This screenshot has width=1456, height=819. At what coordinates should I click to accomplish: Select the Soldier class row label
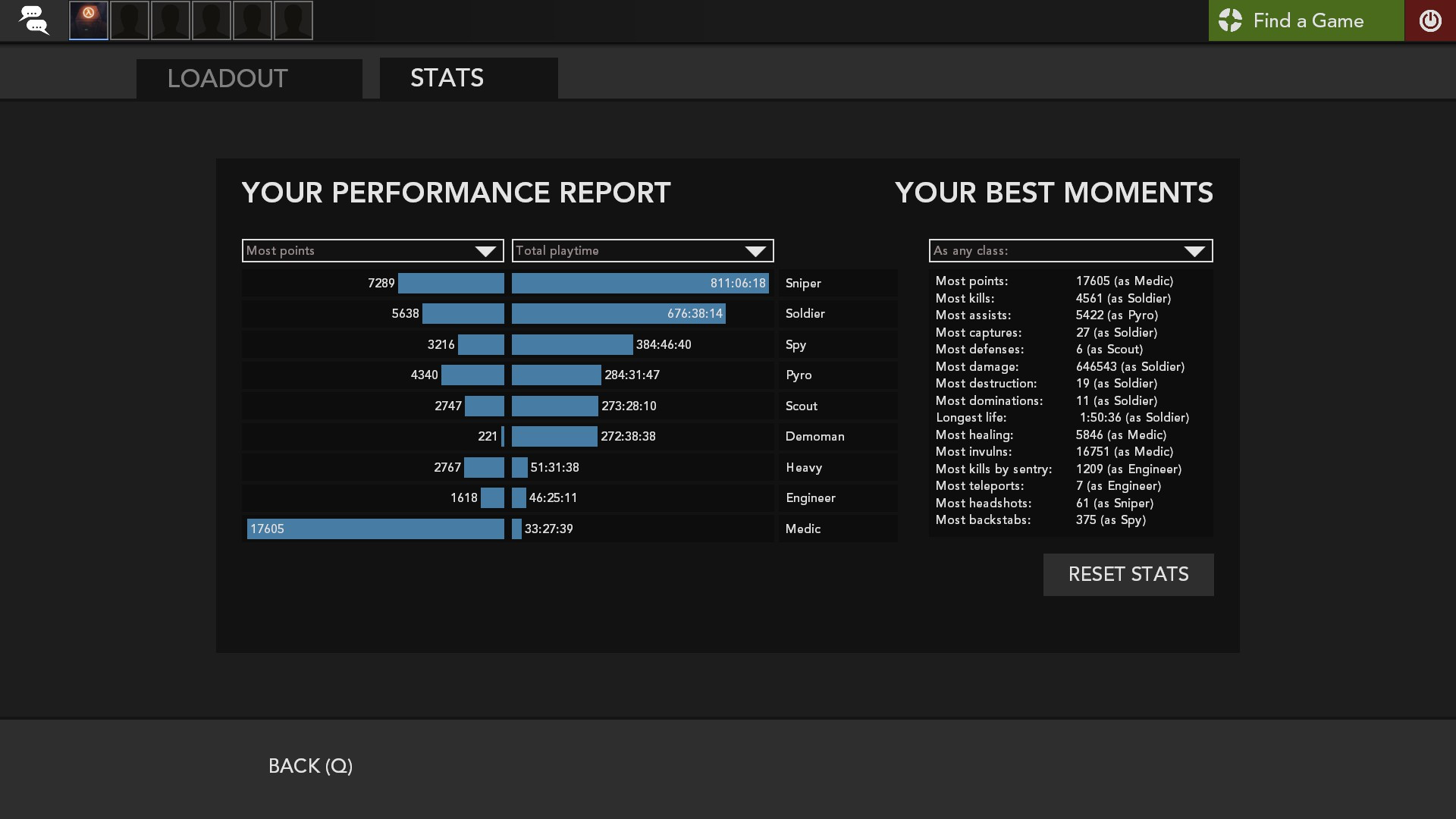805,314
